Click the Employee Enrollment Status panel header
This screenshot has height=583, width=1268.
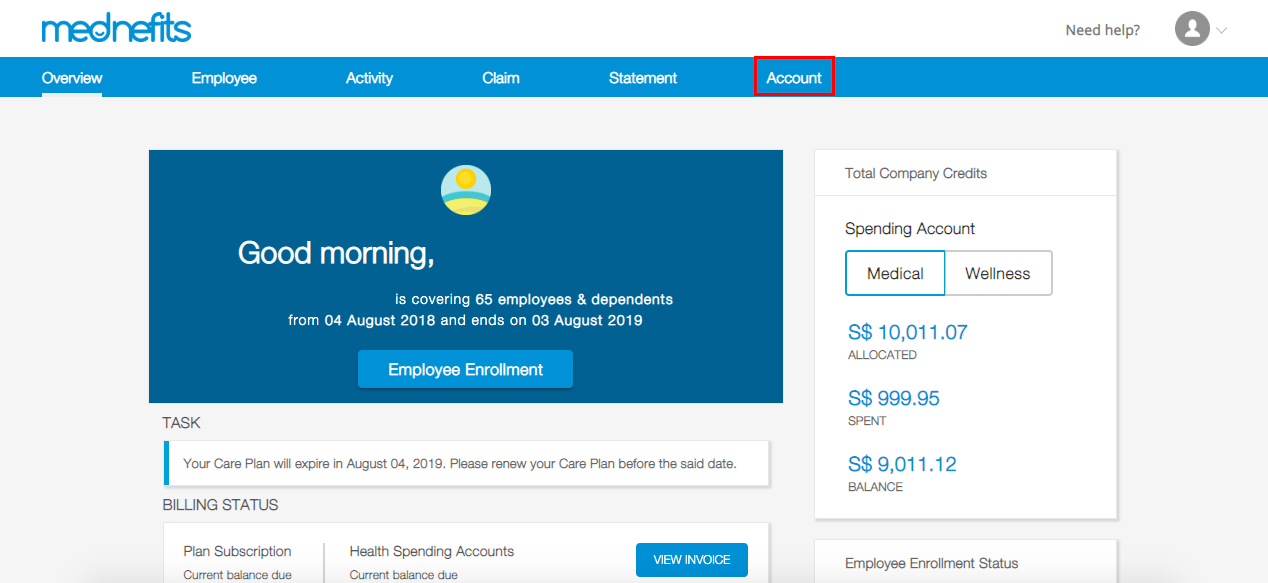pyautogui.click(x=930, y=563)
